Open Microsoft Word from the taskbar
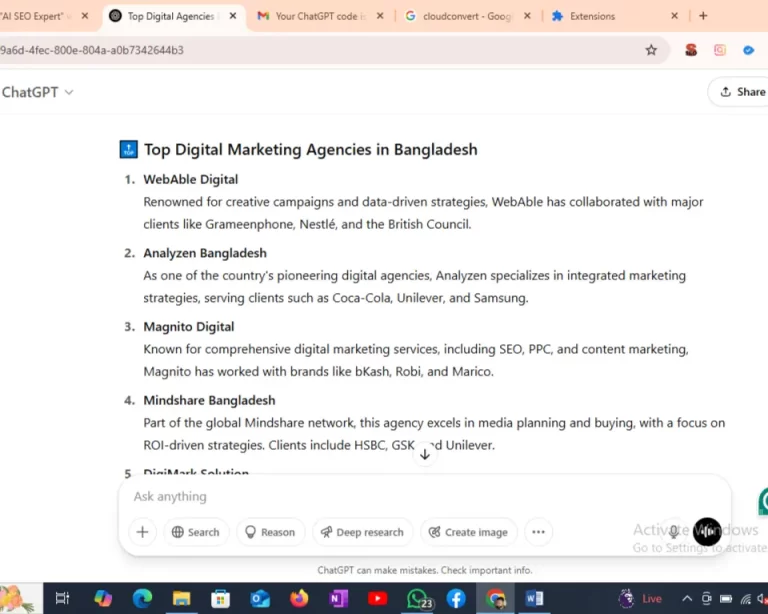 click(534, 598)
